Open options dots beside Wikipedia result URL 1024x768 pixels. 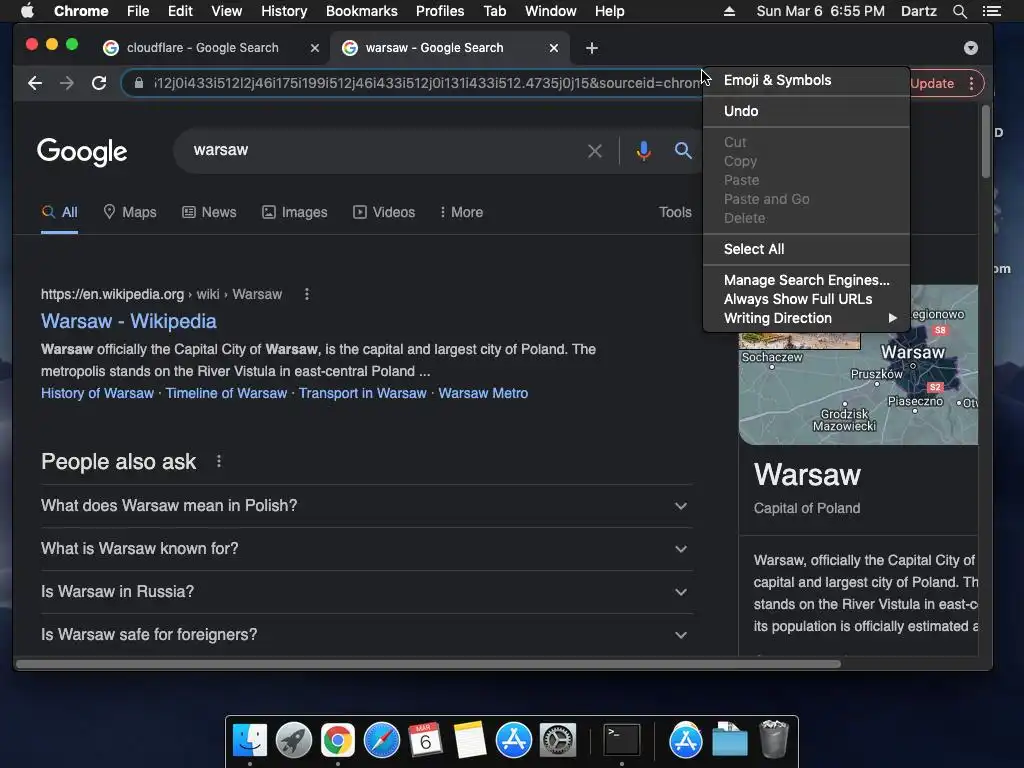pyautogui.click(x=306, y=295)
